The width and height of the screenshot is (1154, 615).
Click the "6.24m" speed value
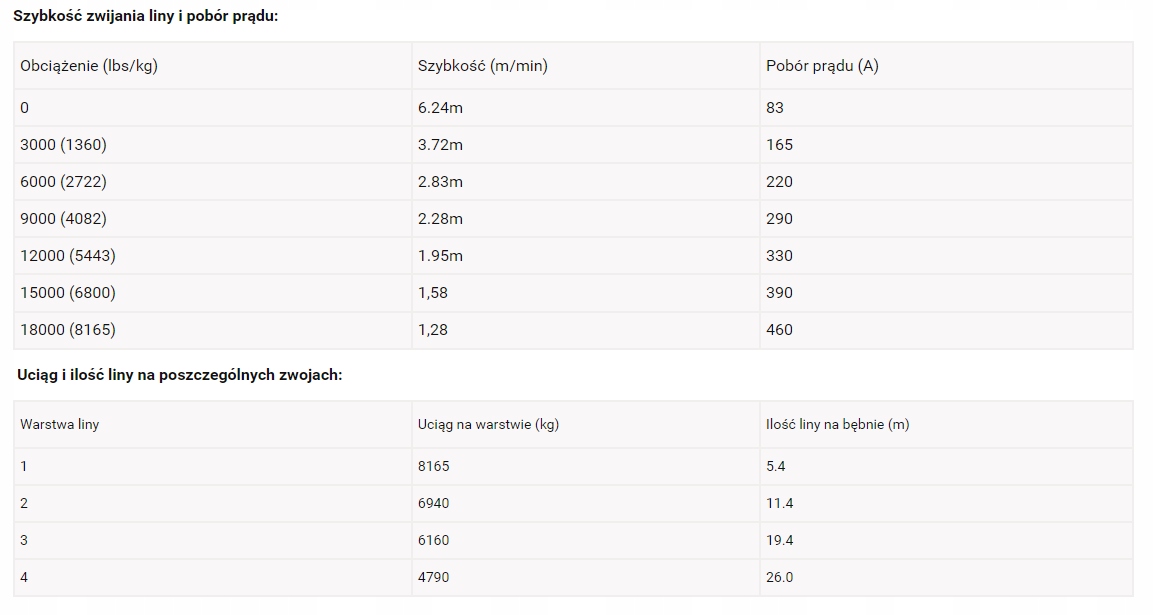coord(440,108)
